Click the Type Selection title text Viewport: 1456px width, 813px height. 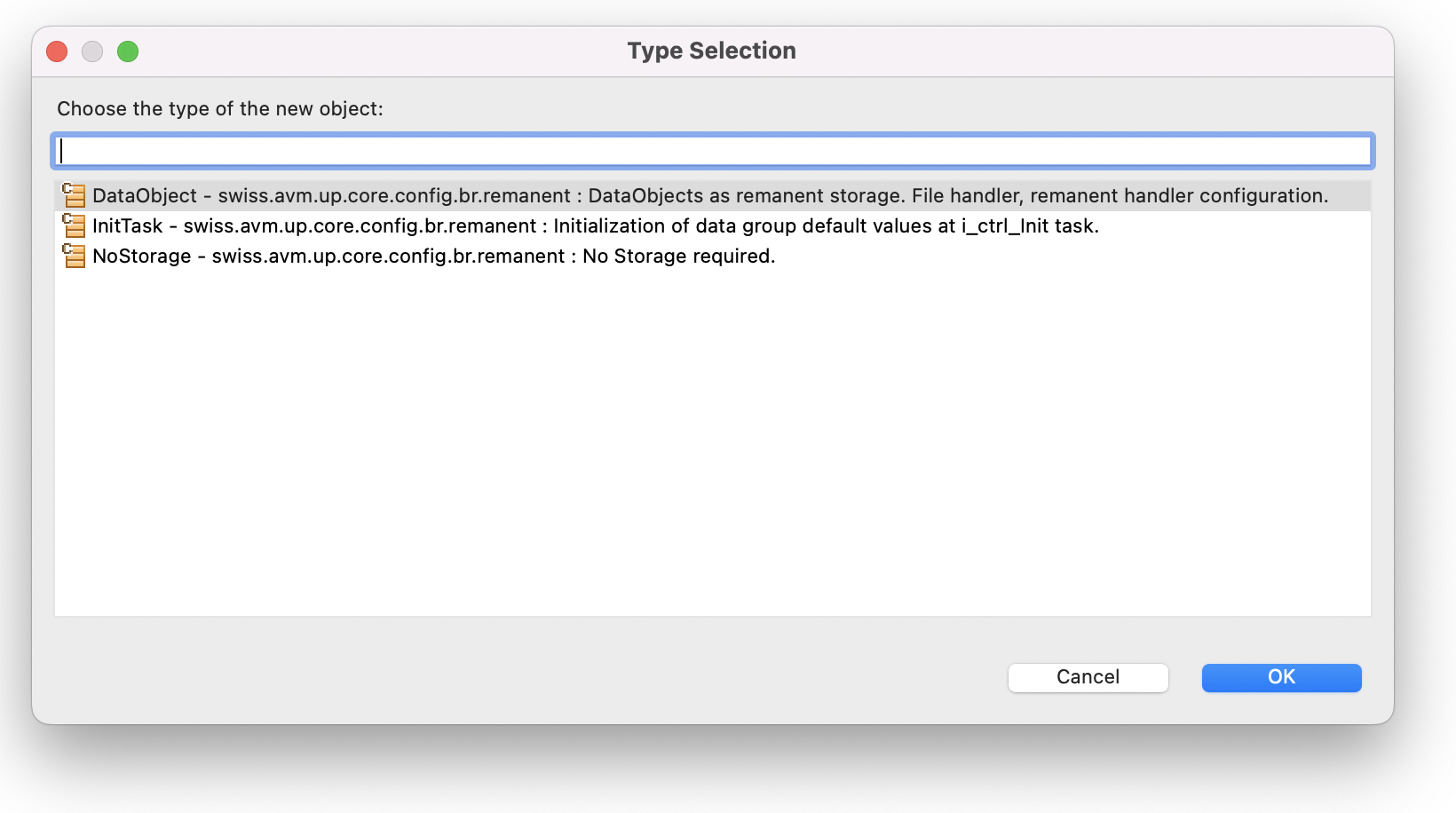click(711, 51)
